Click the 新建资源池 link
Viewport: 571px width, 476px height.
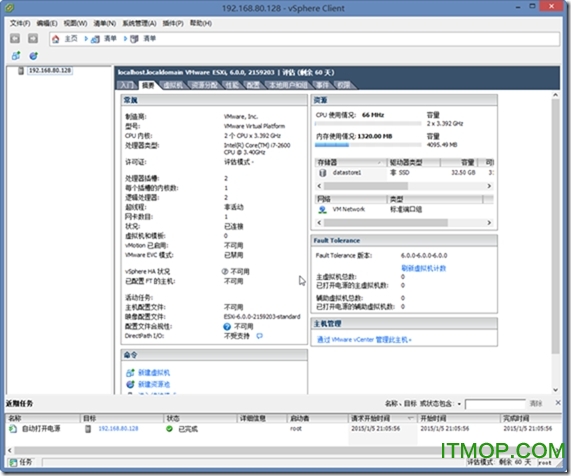click(x=154, y=384)
